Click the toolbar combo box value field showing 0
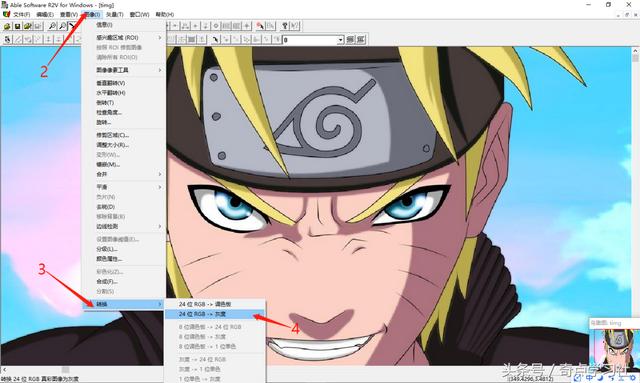The width and height of the screenshot is (640, 383). click(x=310, y=40)
